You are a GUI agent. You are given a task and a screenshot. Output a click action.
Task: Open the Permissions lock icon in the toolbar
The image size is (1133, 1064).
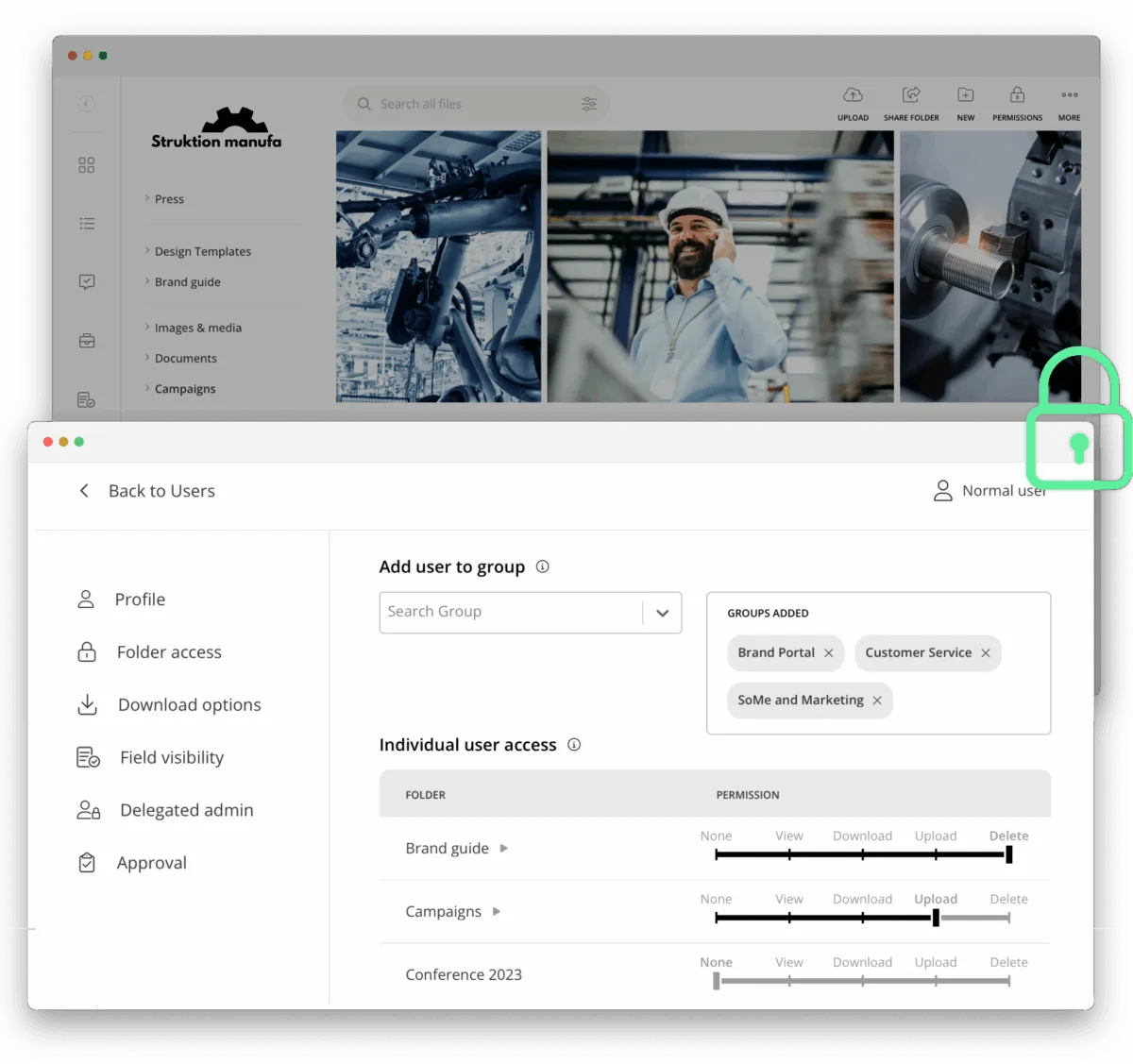(1017, 94)
